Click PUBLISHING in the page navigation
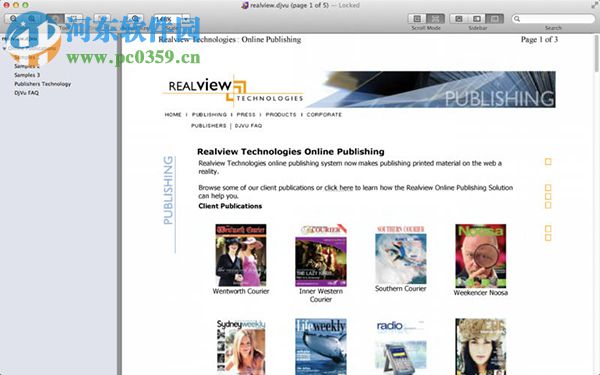The height and width of the screenshot is (375, 600). (209, 114)
